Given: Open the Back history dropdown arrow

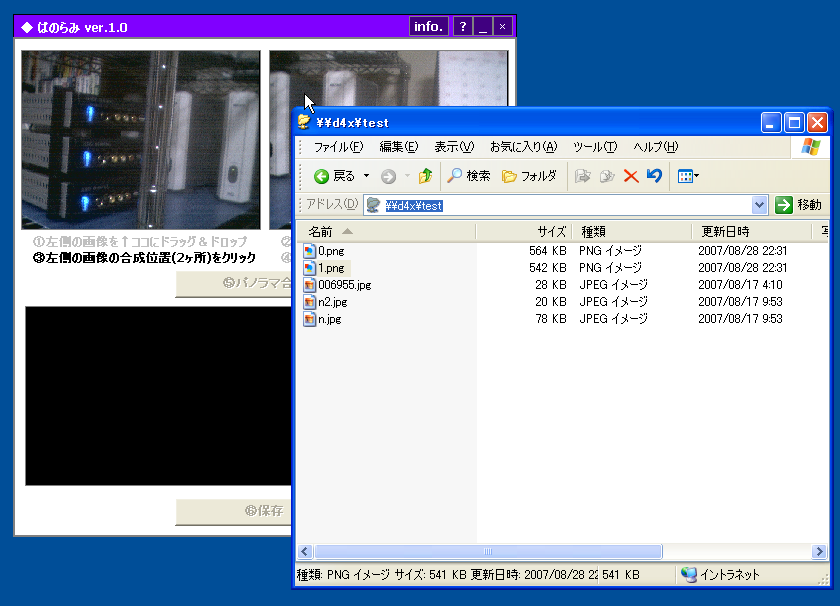Looking at the screenshot, I should (x=366, y=176).
